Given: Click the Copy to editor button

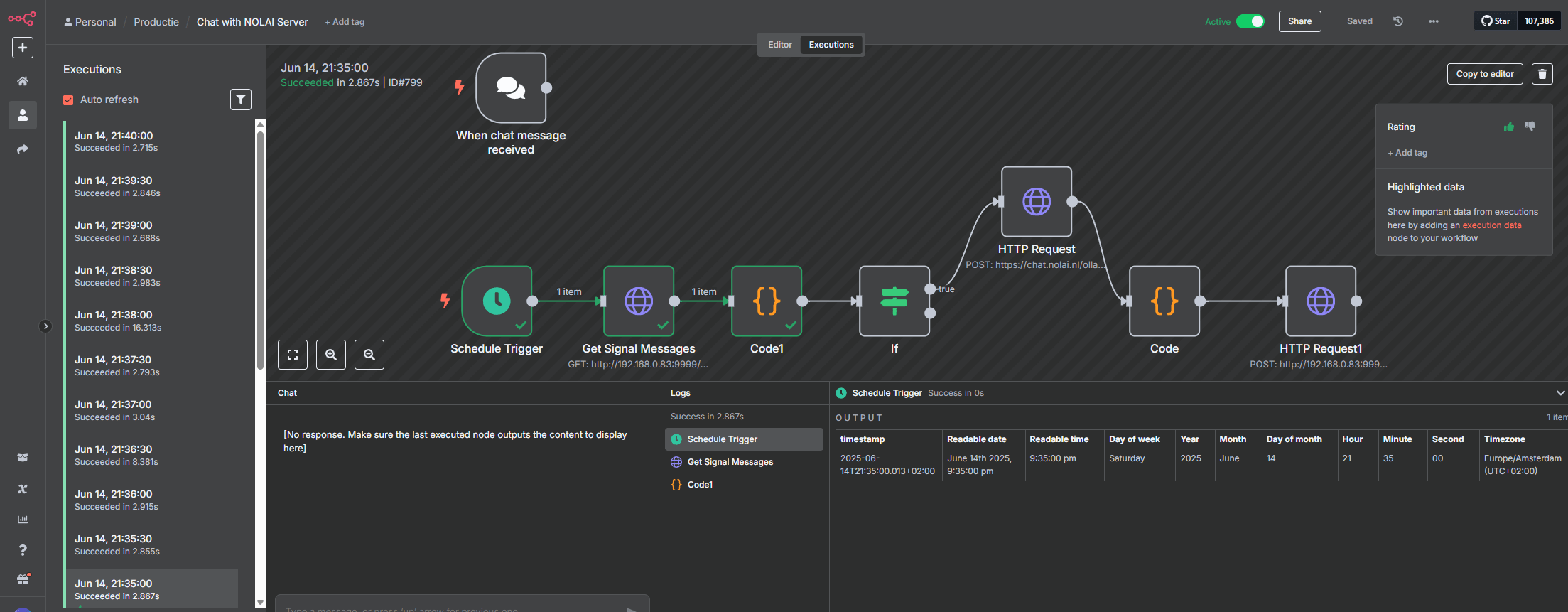Looking at the screenshot, I should (x=1485, y=74).
